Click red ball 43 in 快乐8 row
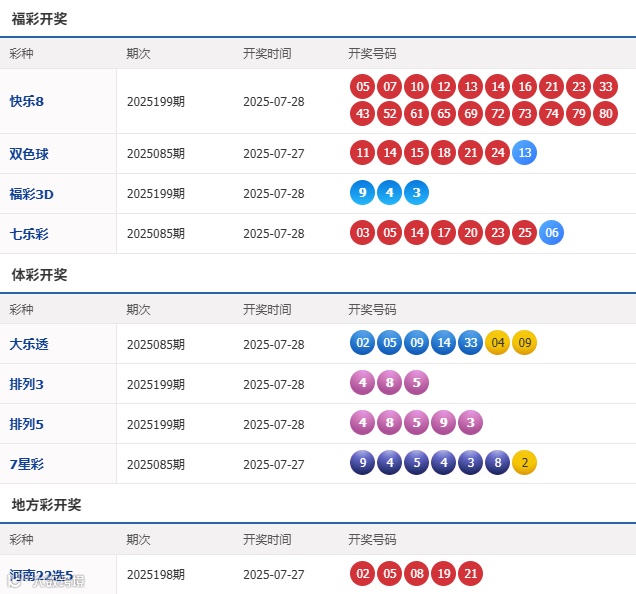Screen dimensions: 636x594 [x=363, y=113]
